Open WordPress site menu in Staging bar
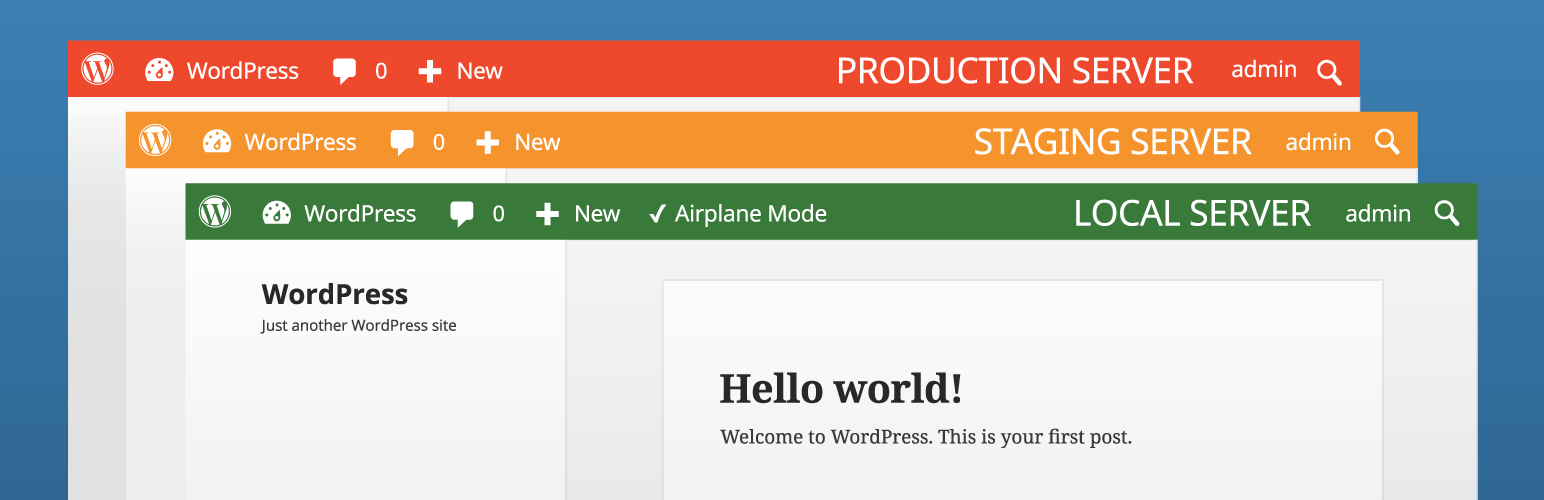Image resolution: width=1544 pixels, height=500 pixels. click(301, 142)
